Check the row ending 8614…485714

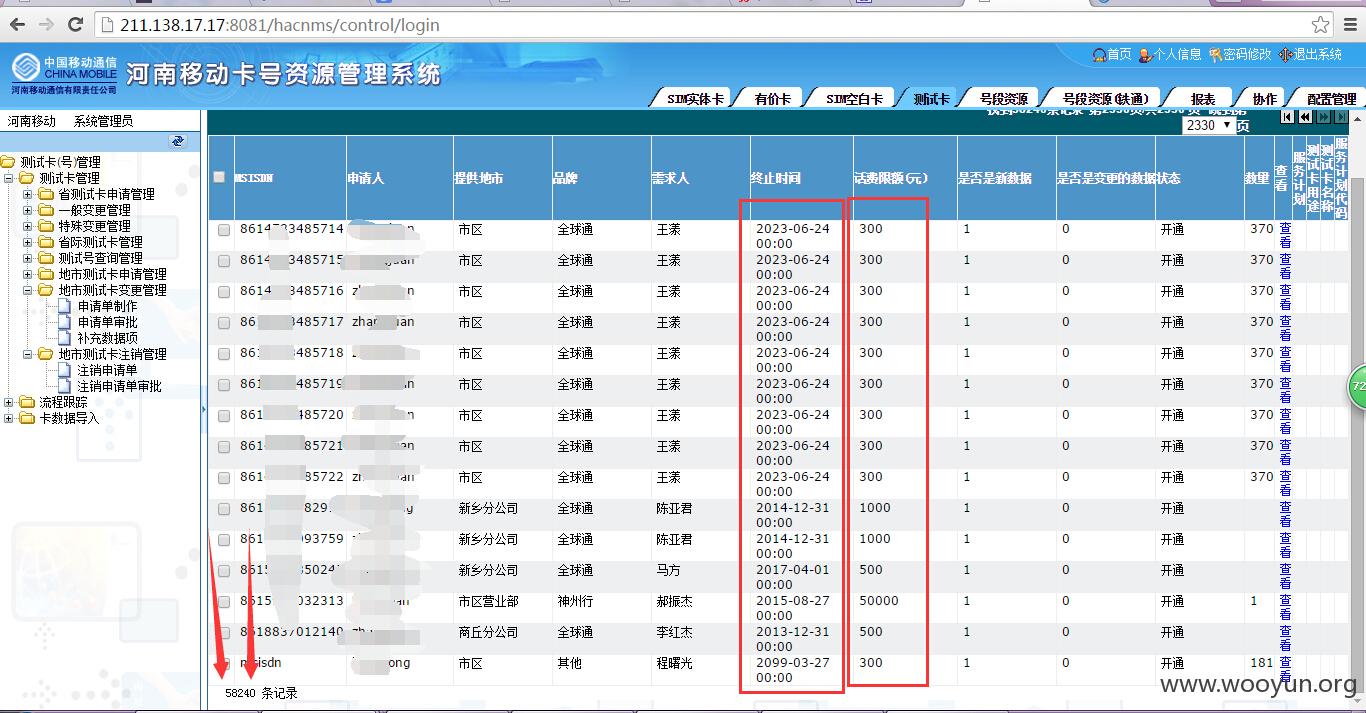pos(224,230)
